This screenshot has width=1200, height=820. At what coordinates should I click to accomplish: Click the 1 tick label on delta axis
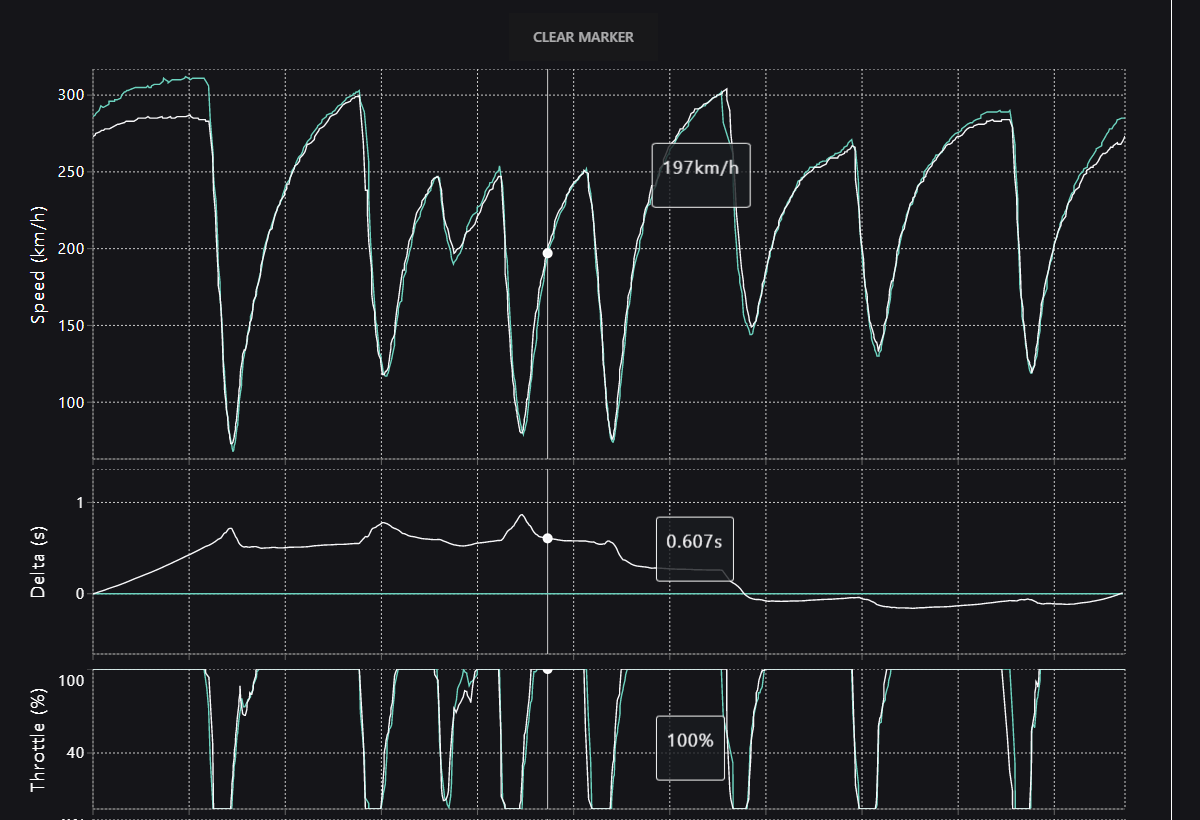pyautogui.click(x=78, y=502)
